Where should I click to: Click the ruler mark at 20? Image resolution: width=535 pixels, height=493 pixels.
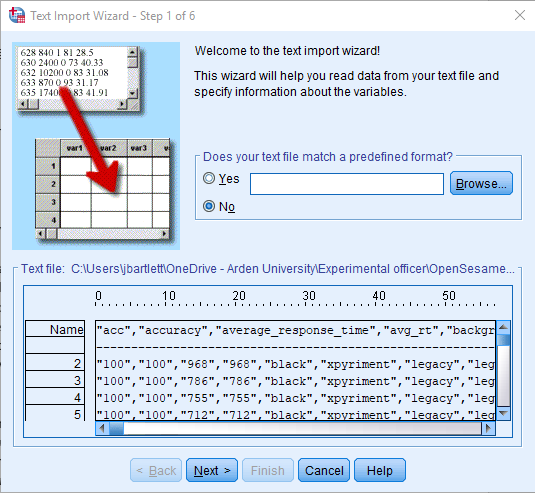(x=239, y=295)
